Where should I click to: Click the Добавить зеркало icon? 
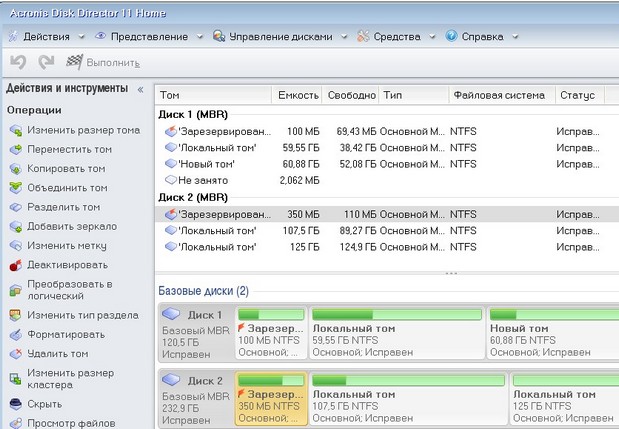pyautogui.click(x=16, y=227)
